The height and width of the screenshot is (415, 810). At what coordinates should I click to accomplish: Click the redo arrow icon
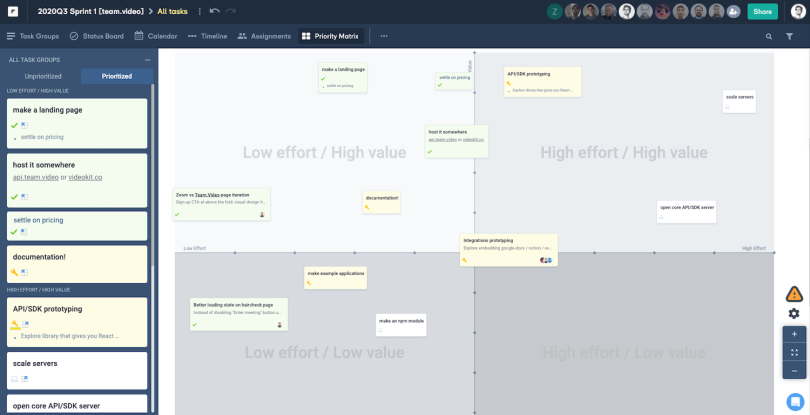[x=231, y=11]
